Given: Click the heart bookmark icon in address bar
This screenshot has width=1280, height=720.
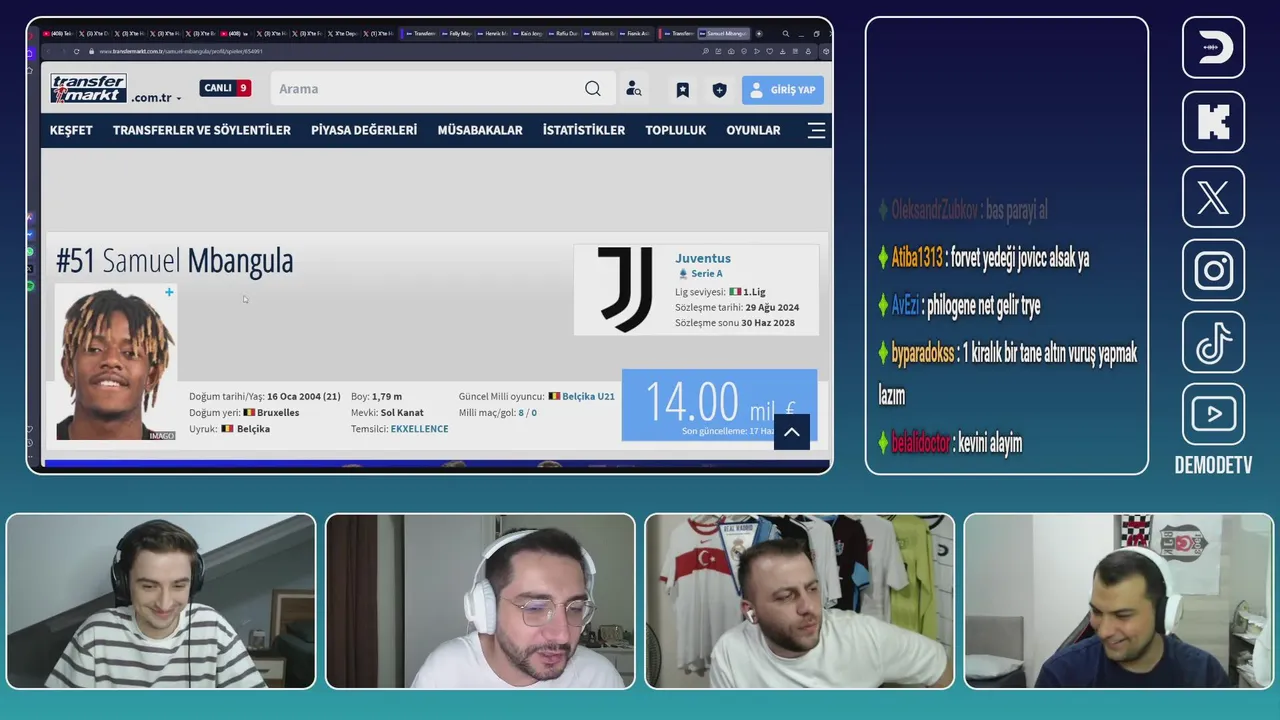Looking at the screenshot, I should (x=769, y=51).
